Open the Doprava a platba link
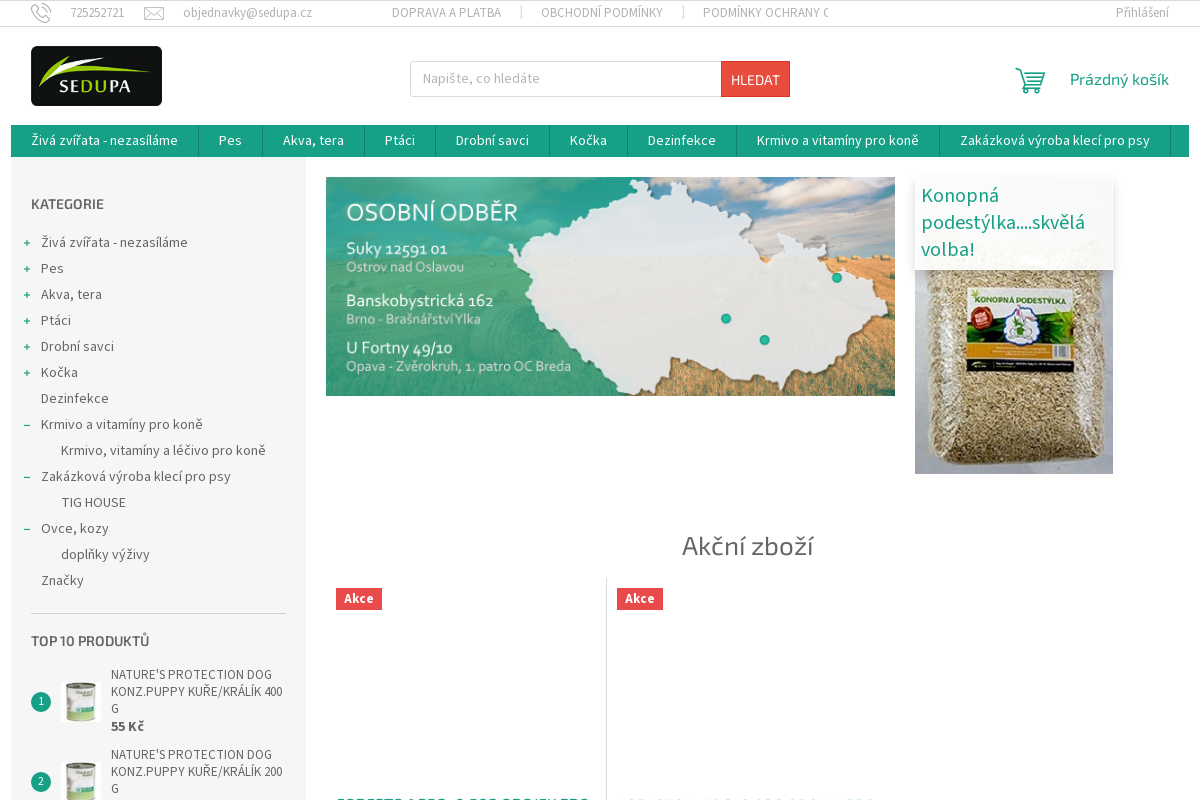 (x=446, y=13)
